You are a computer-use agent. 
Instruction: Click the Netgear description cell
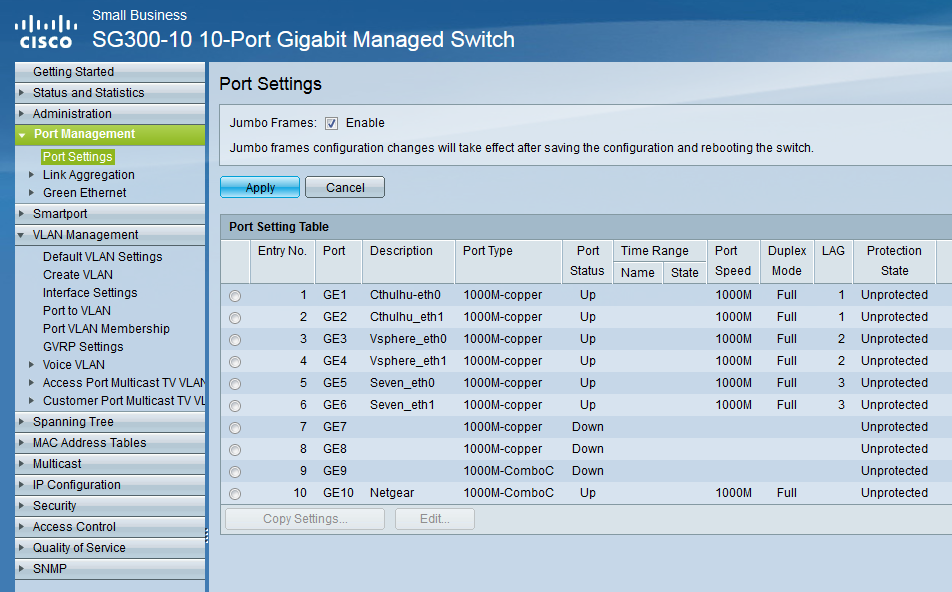(x=392, y=493)
